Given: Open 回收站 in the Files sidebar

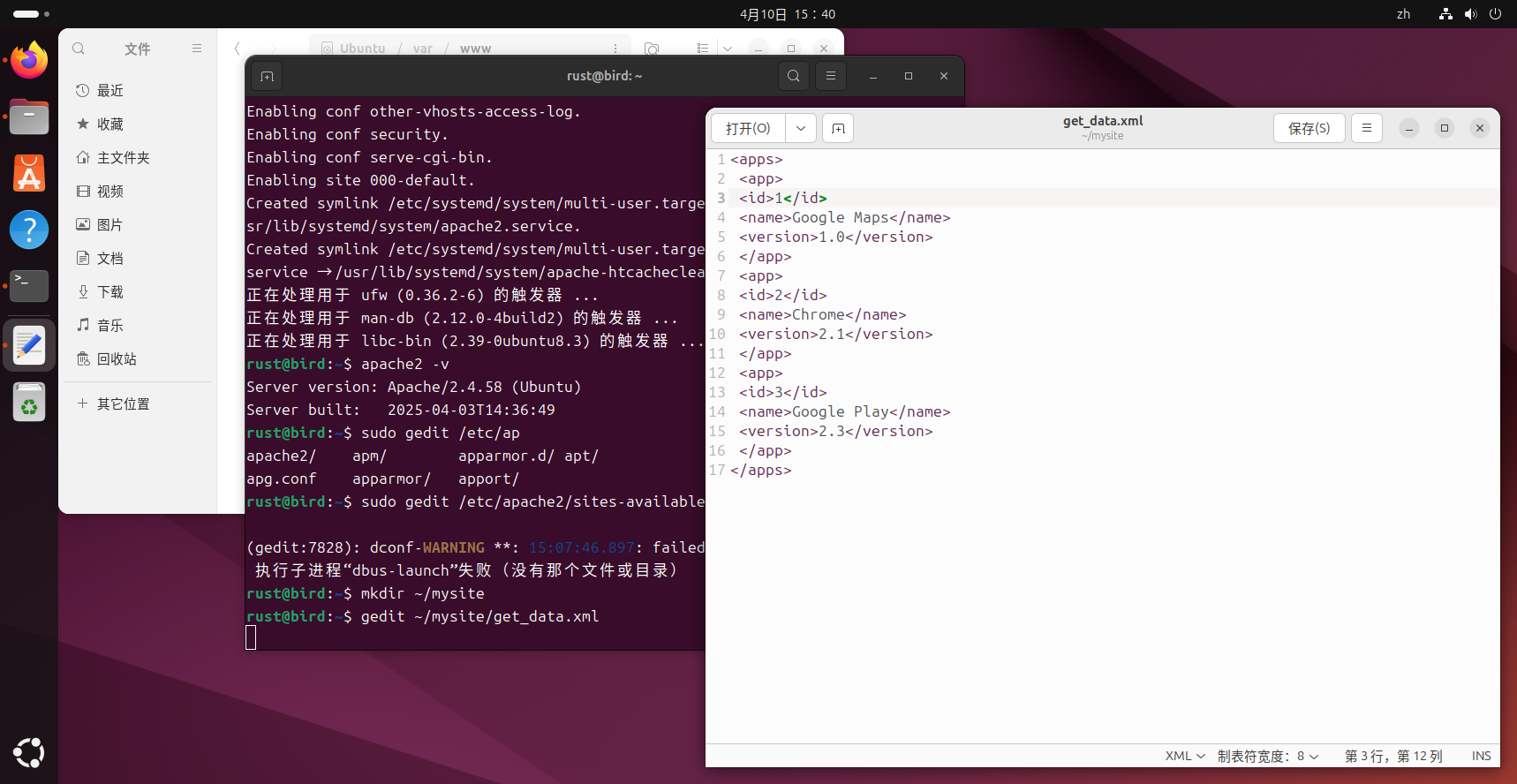Looking at the screenshot, I should [140, 359].
